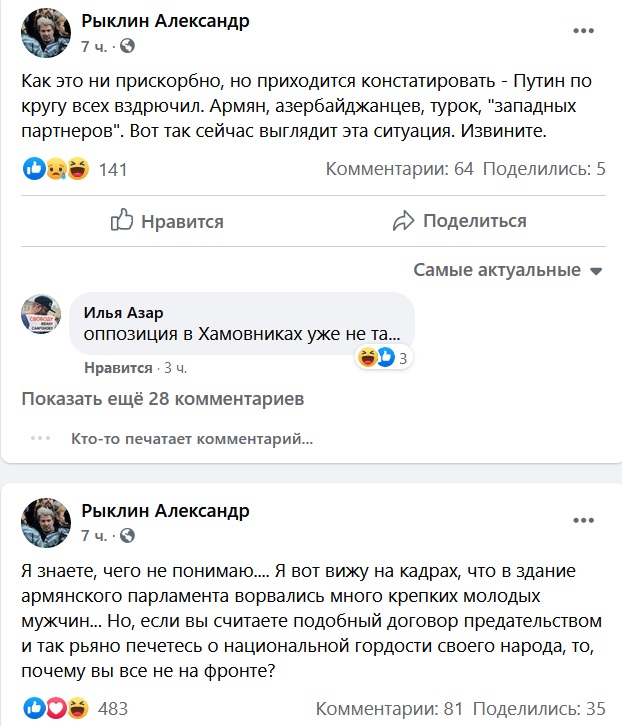Open Илья Азар's profile picture

coord(42,315)
